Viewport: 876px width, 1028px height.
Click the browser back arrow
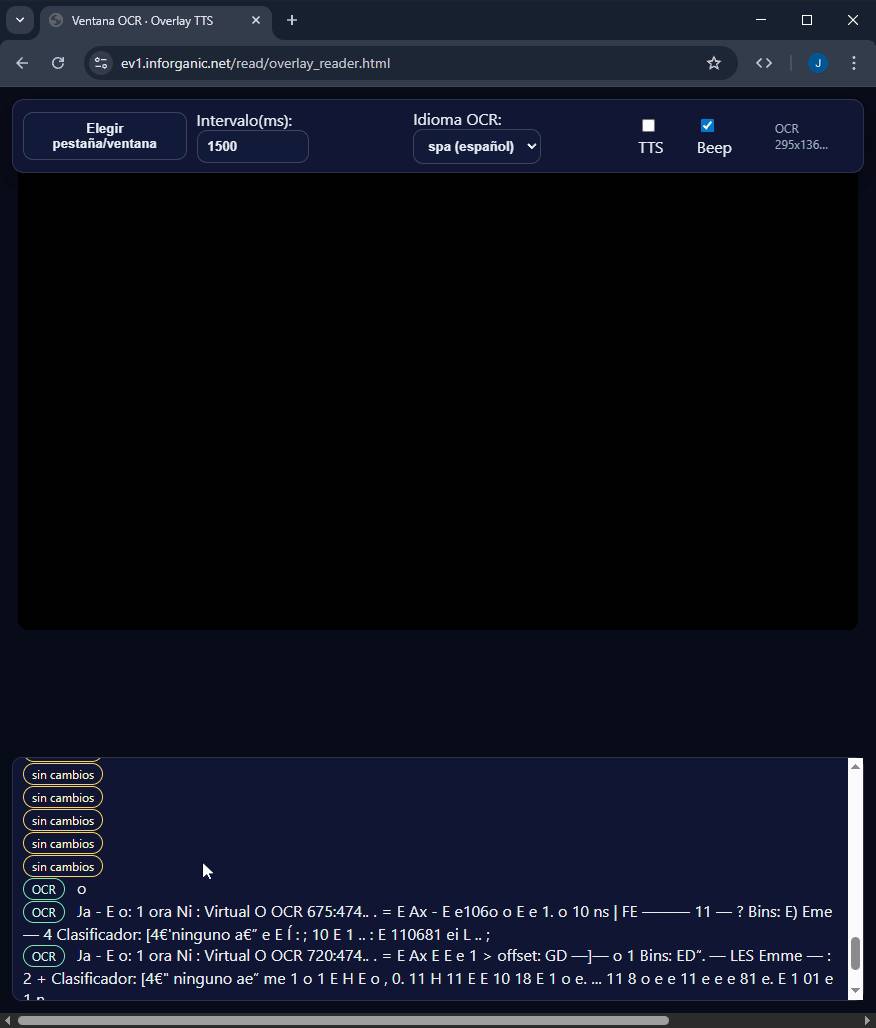pos(22,63)
